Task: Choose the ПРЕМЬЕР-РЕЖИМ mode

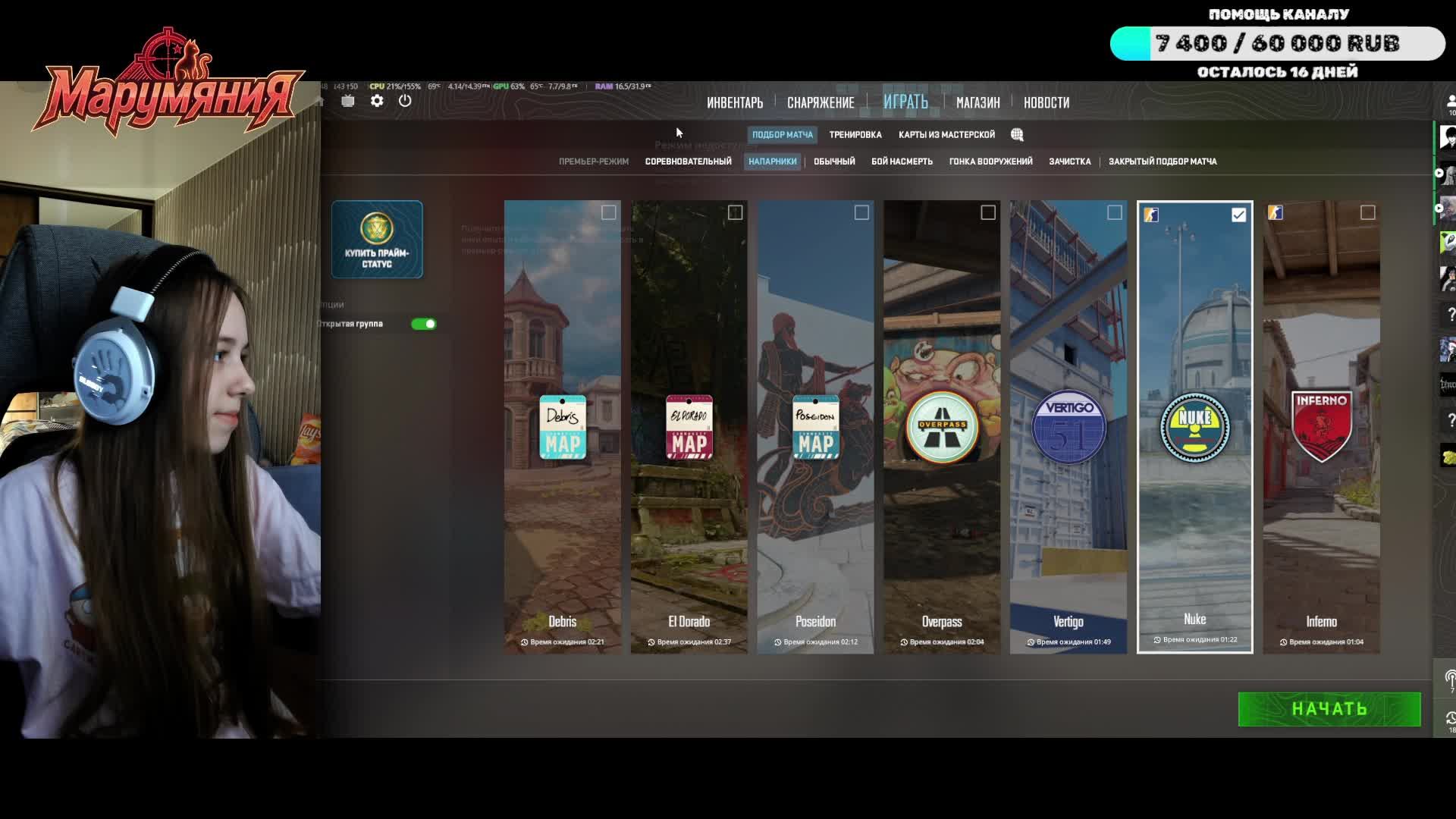Action: pyautogui.click(x=594, y=162)
